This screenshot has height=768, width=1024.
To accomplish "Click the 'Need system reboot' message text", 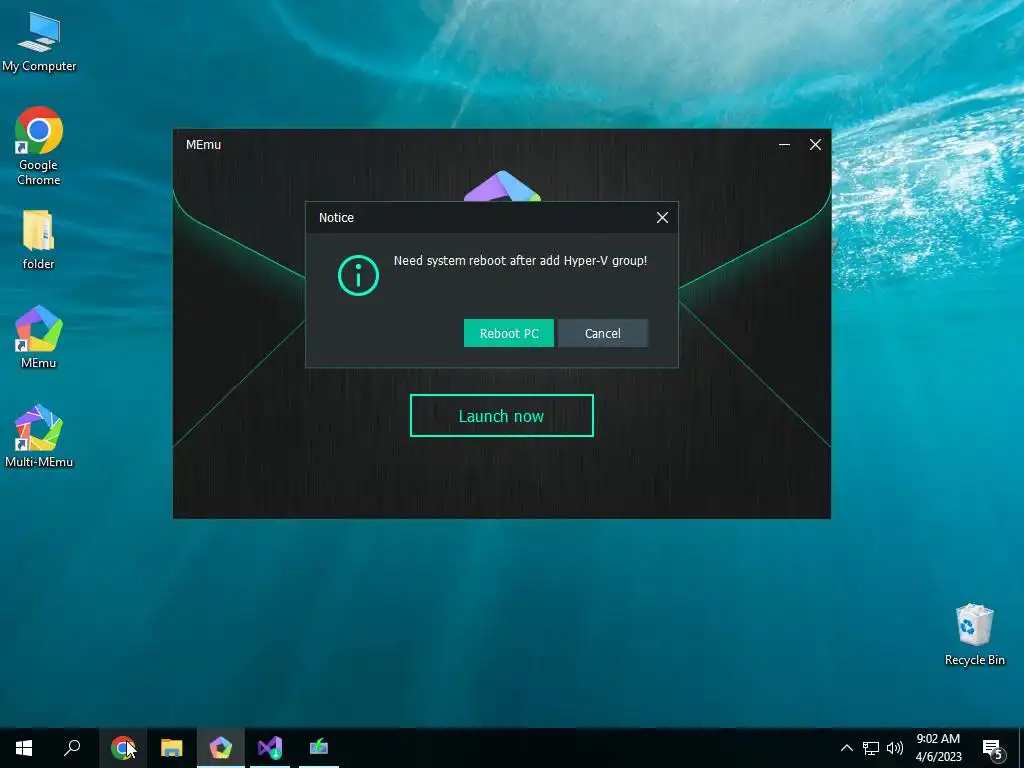I will click(x=520, y=261).
